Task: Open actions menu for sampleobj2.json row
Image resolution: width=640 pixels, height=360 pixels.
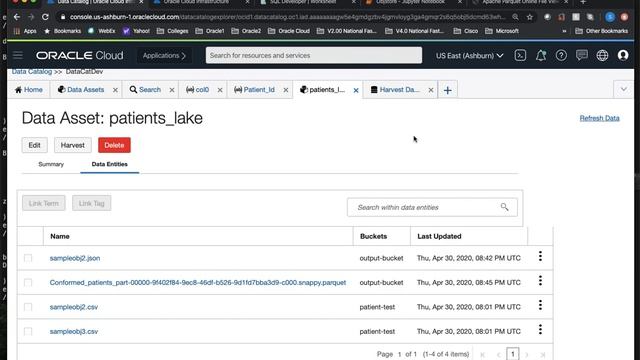Action: click(x=540, y=256)
